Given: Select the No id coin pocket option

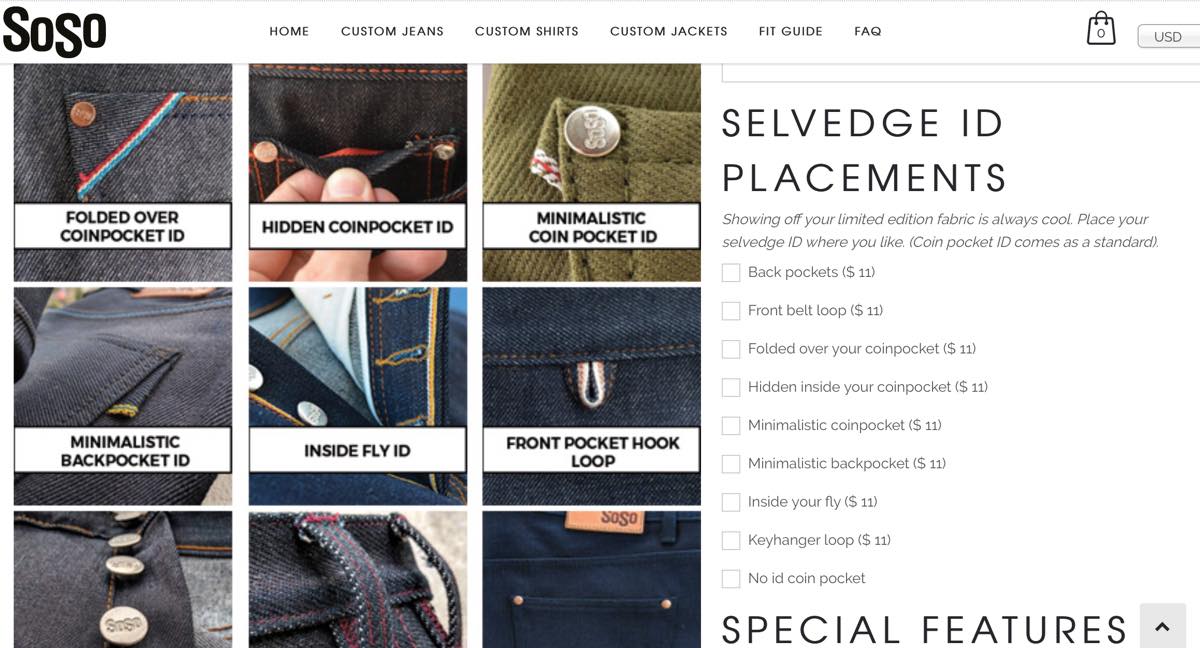Looking at the screenshot, I should click(x=731, y=578).
